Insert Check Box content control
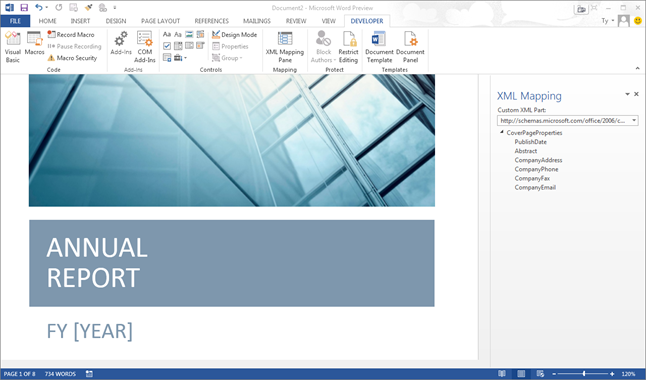The height and width of the screenshot is (380, 646). (x=167, y=46)
